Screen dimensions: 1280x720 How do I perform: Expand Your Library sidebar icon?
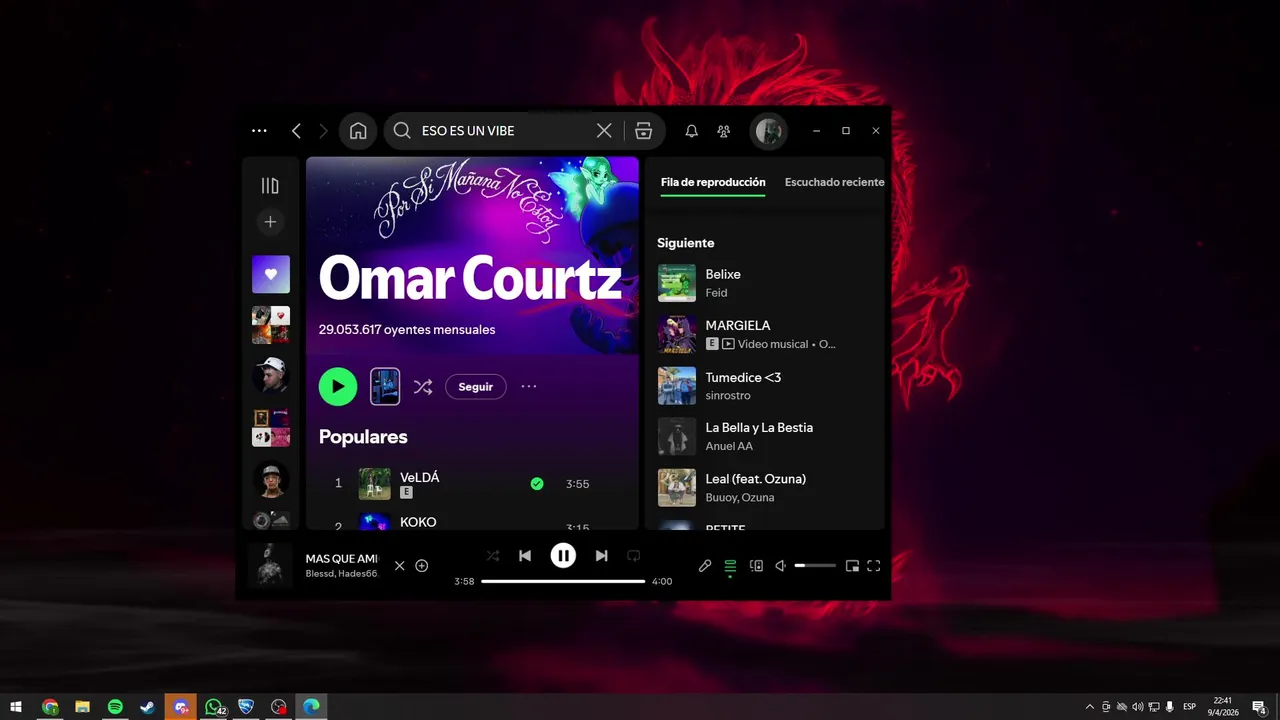point(270,185)
